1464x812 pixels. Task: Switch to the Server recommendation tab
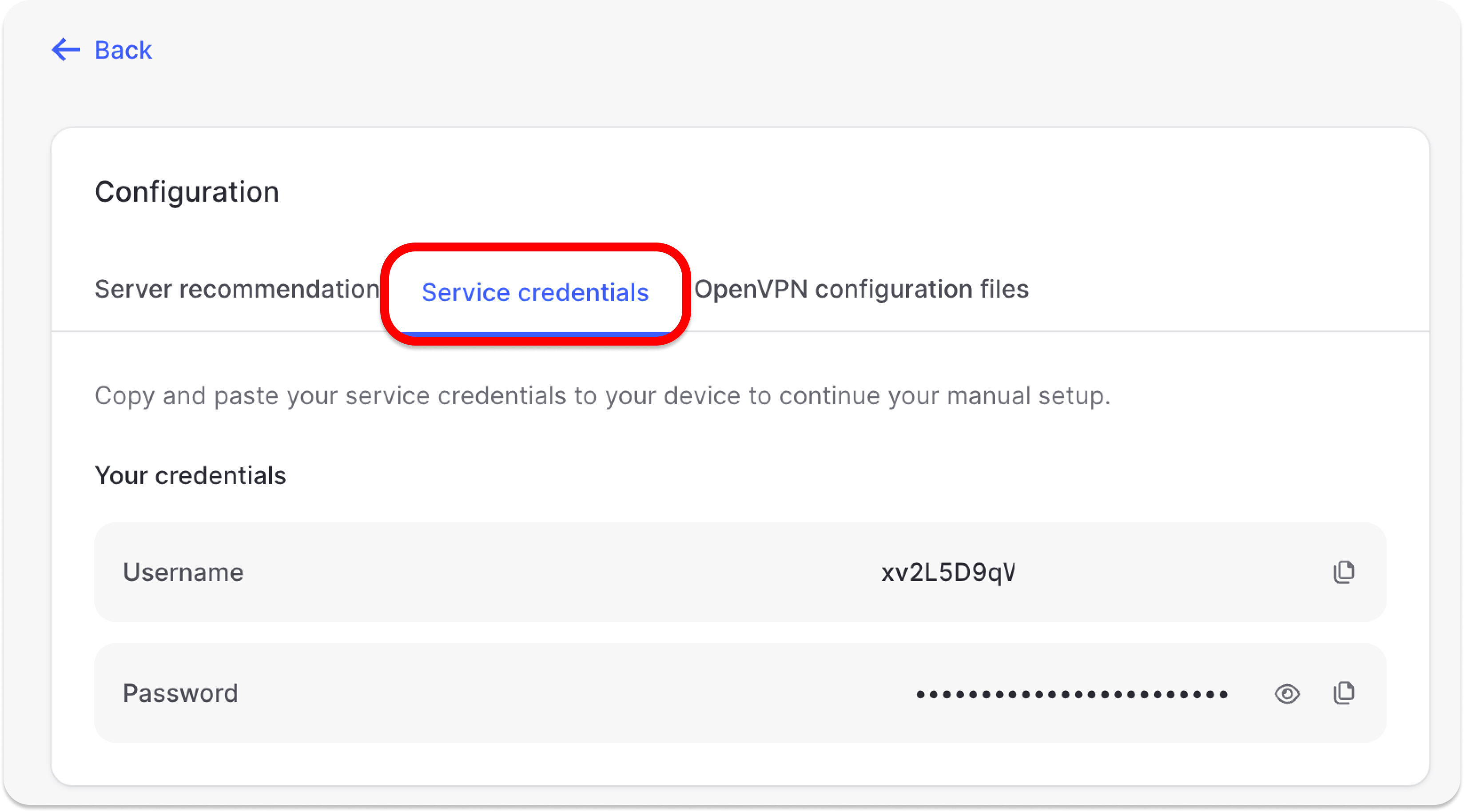236,289
